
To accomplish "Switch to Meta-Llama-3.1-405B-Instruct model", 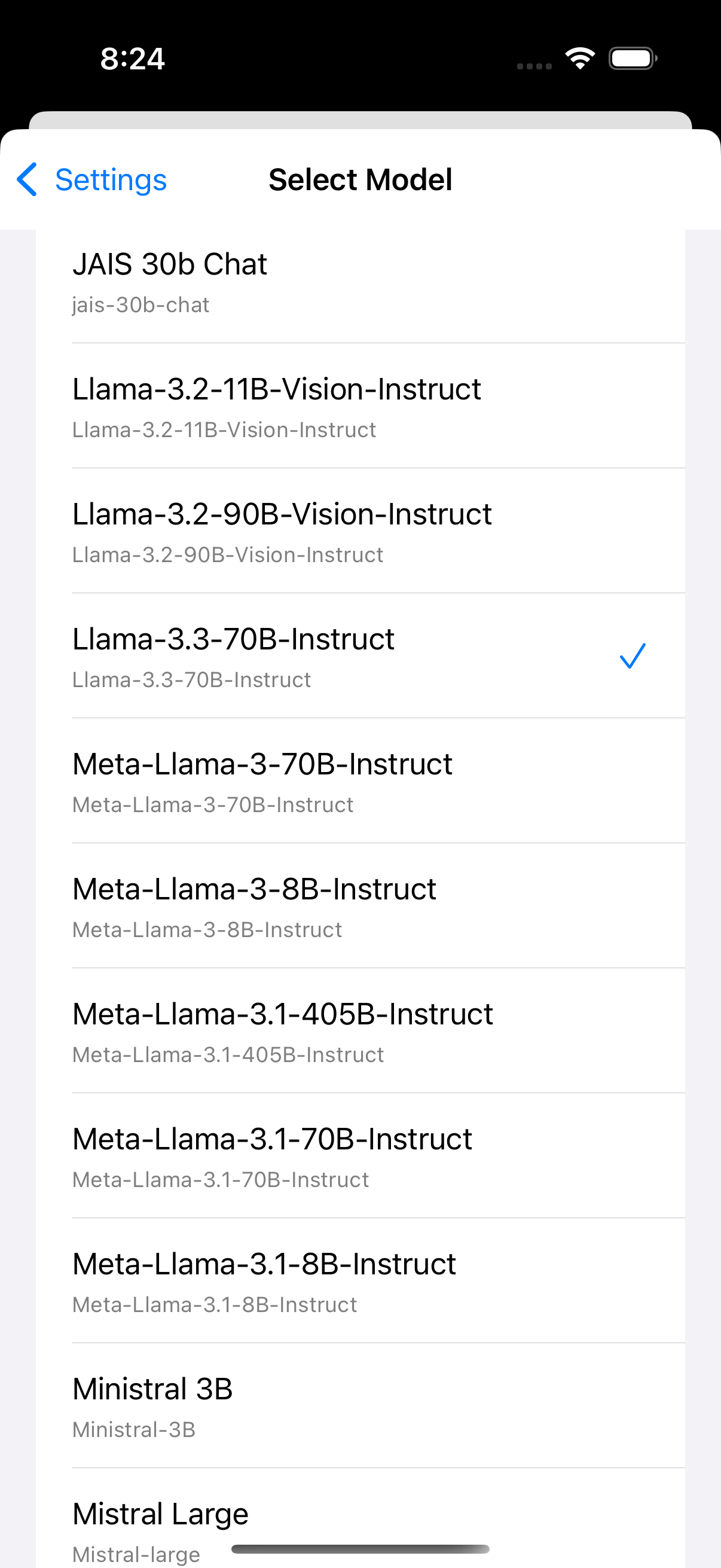I will point(360,1031).
